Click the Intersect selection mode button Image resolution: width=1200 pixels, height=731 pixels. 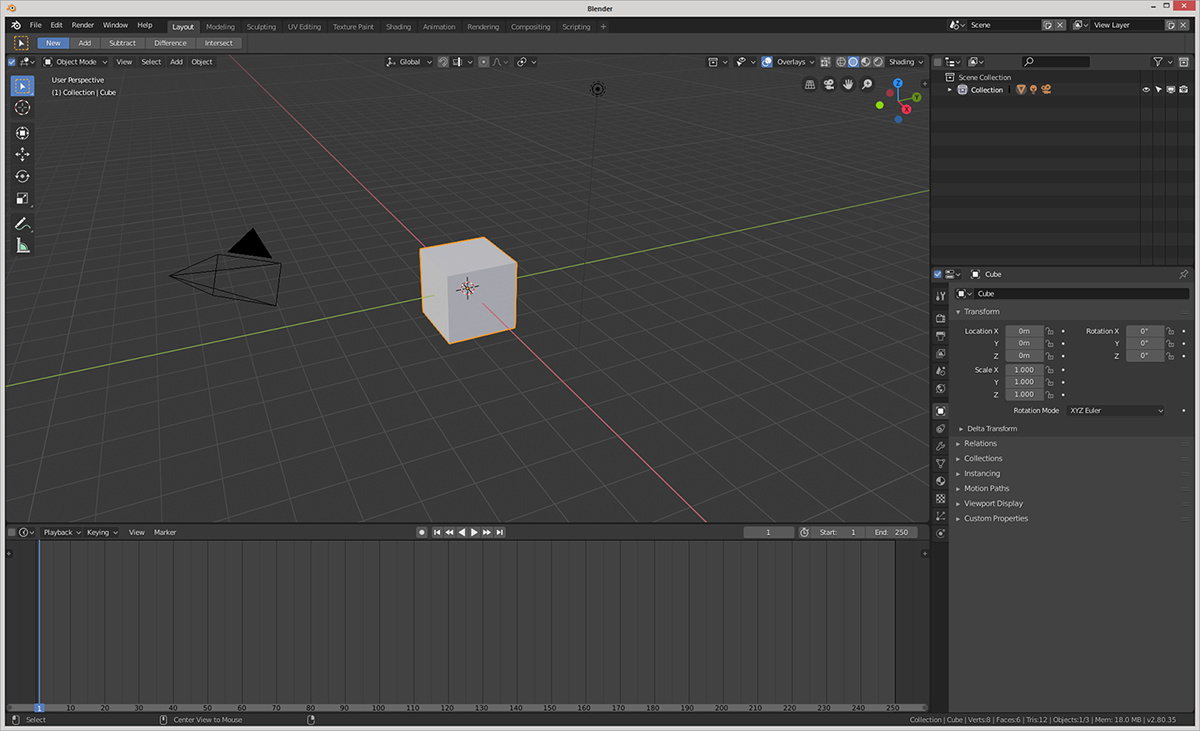pyautogui.click(x=218, y=43)
